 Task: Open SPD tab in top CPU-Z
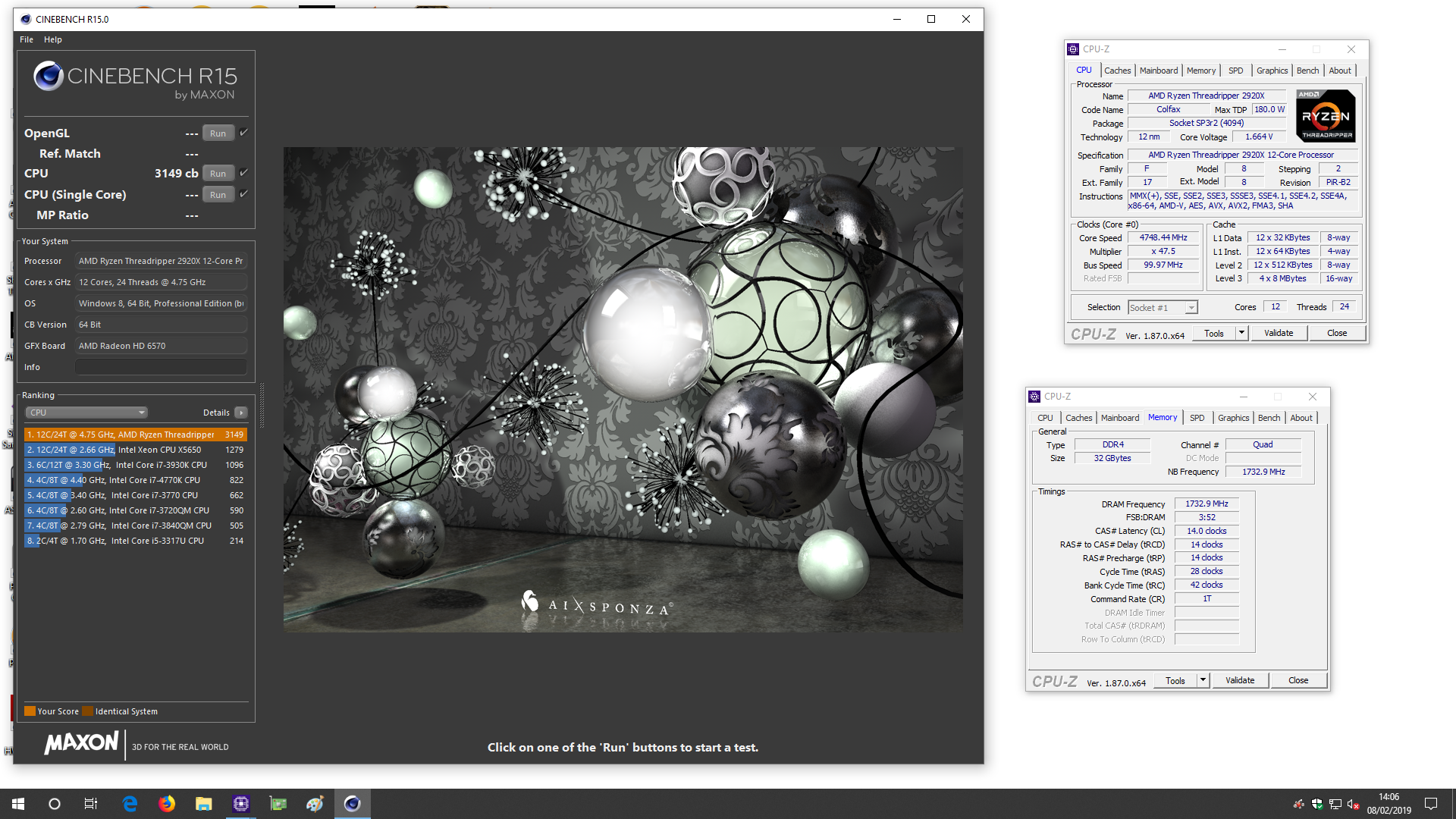pos(1236,71)
